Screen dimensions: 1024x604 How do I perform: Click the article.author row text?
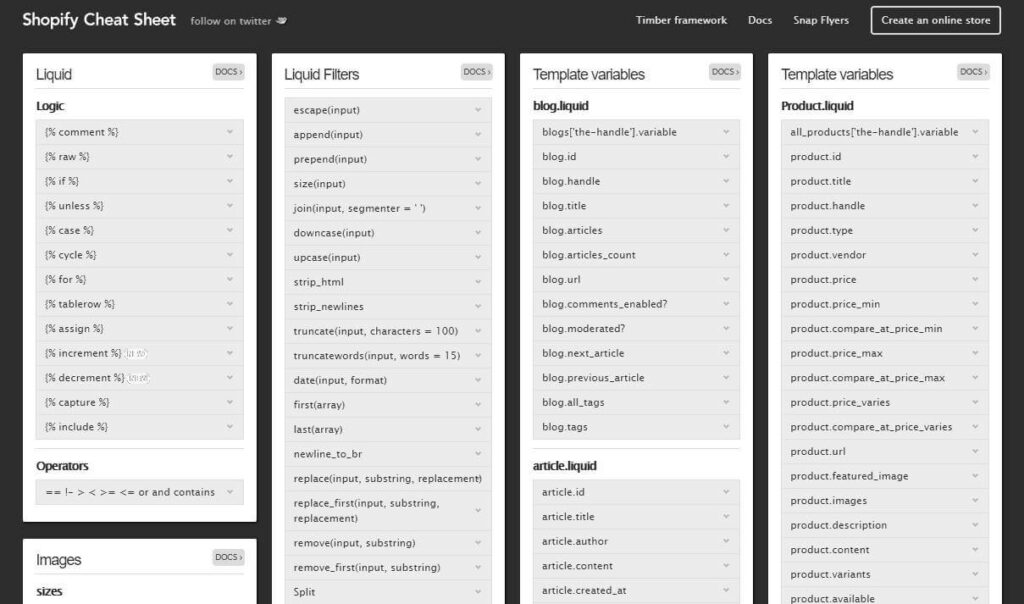(575, 541)
